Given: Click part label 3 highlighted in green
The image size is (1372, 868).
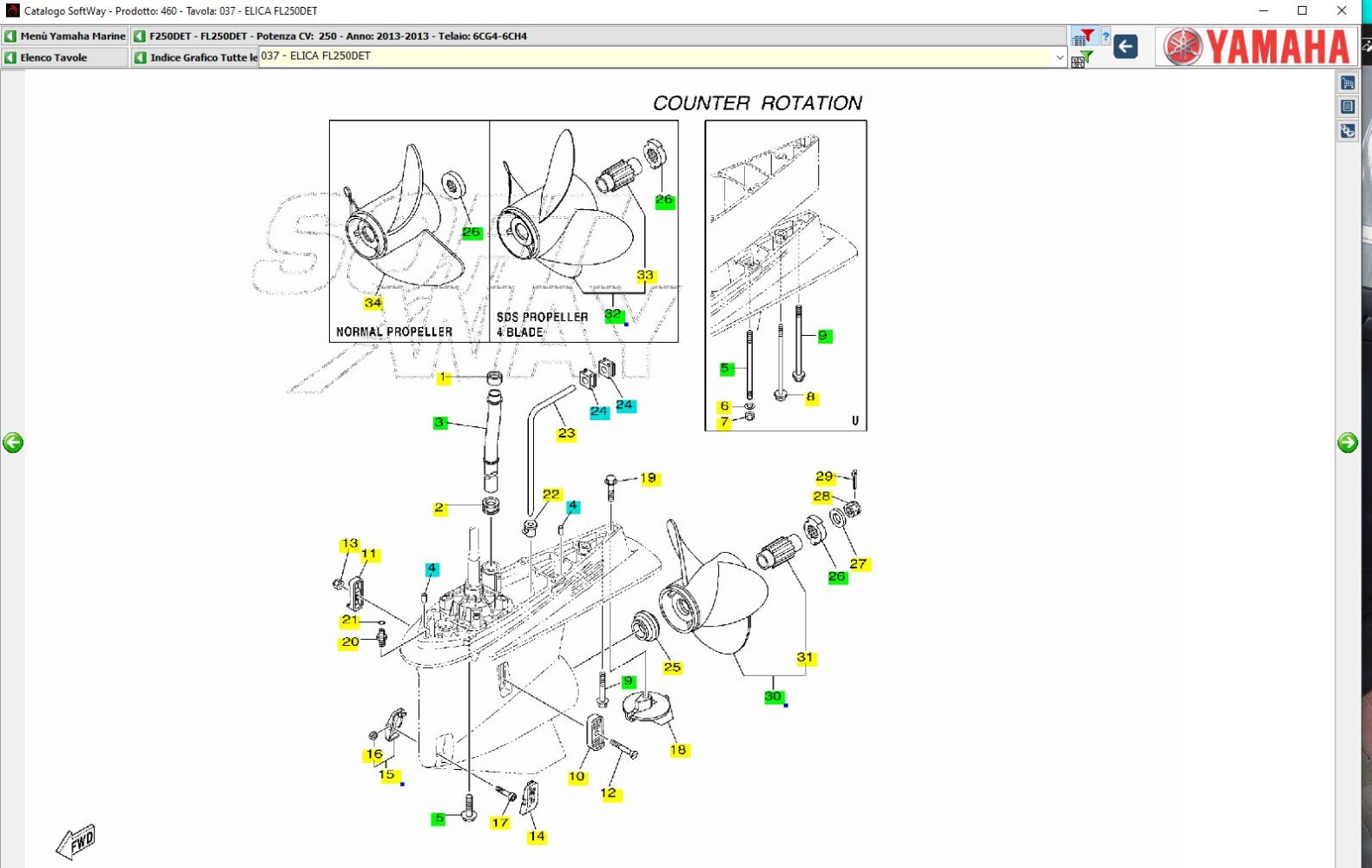Looking at the screenshot, I should tap(439, 423).
